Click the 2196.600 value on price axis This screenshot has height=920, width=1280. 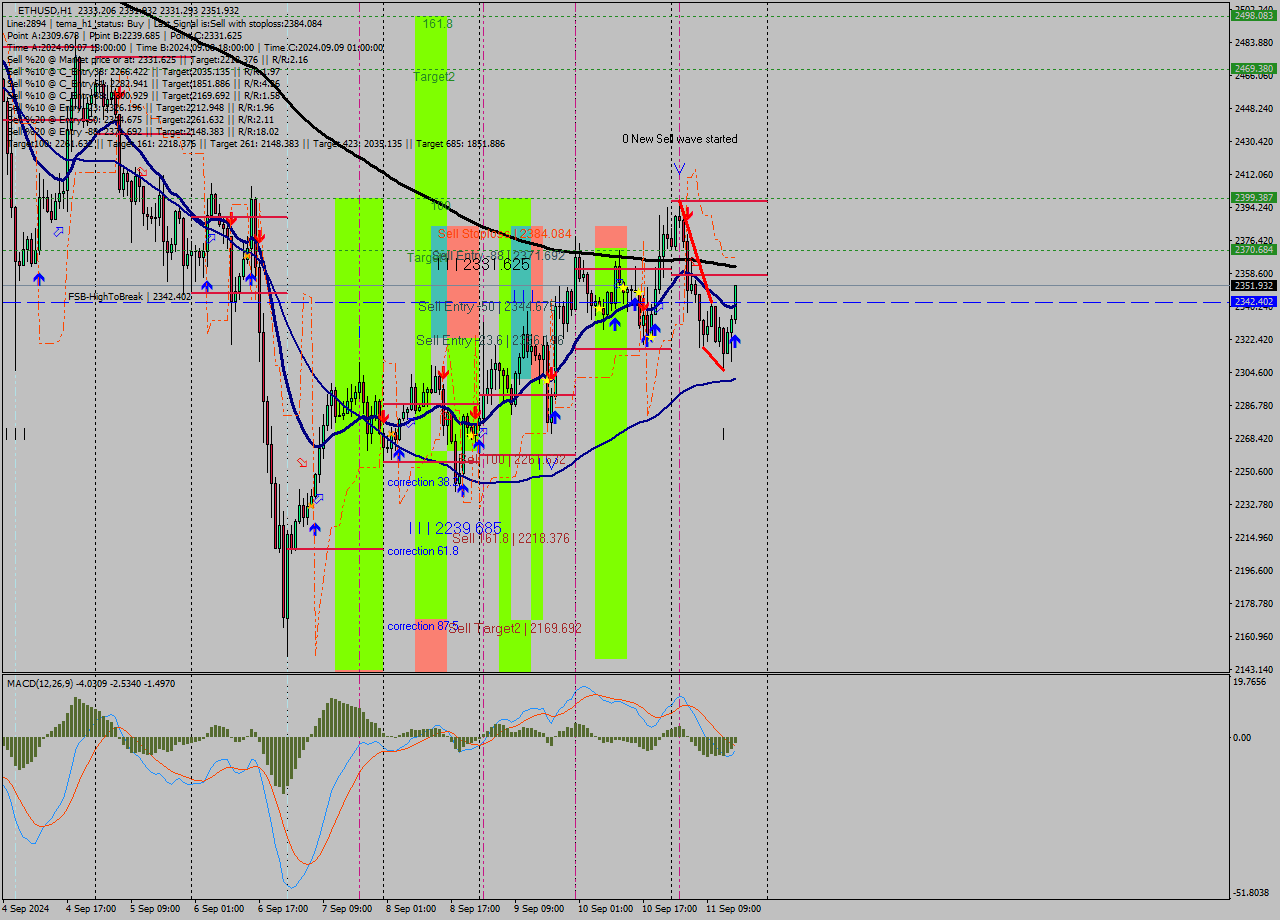pyautogui.click(x=1253, y=570)
